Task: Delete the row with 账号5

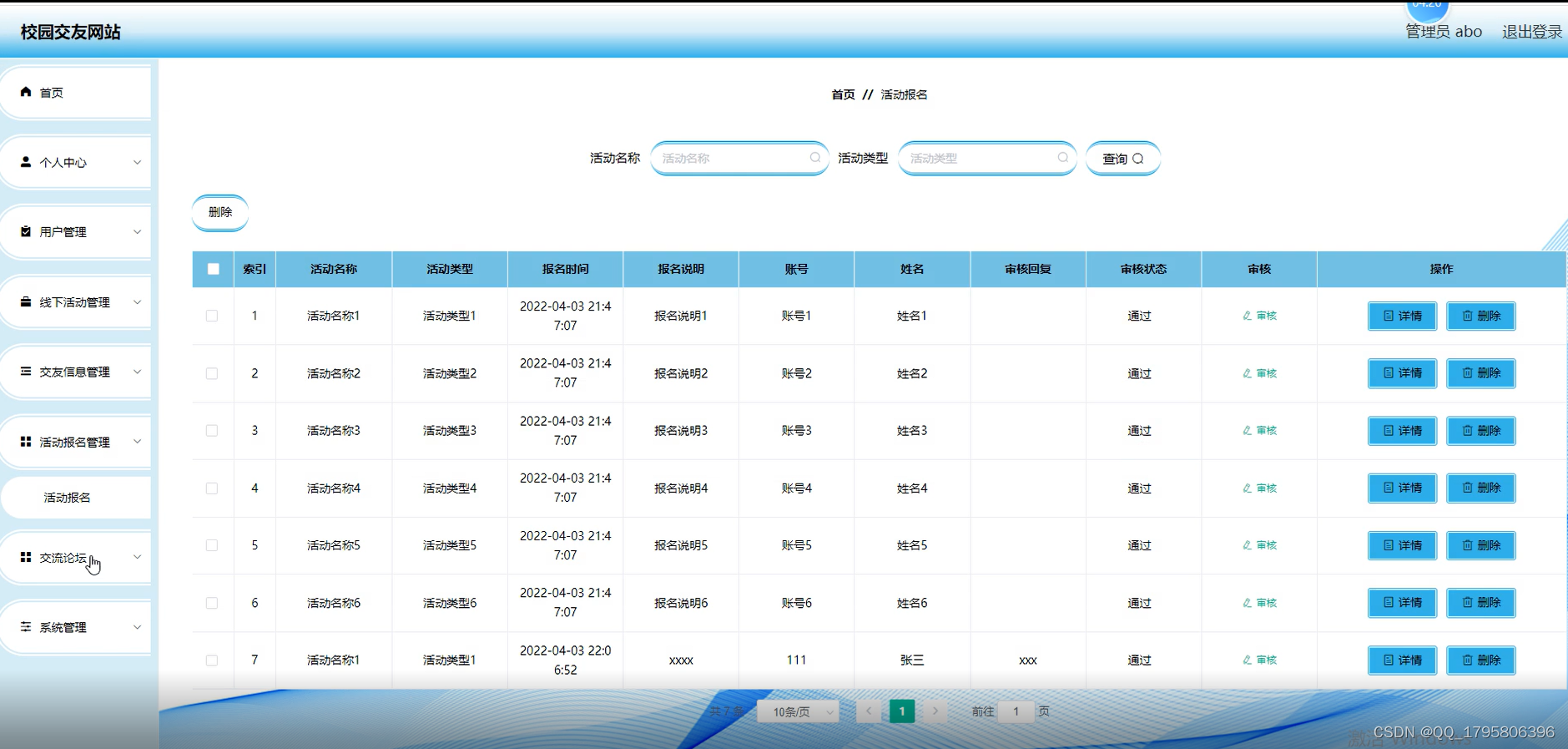Action: [x=1480, y=545]
